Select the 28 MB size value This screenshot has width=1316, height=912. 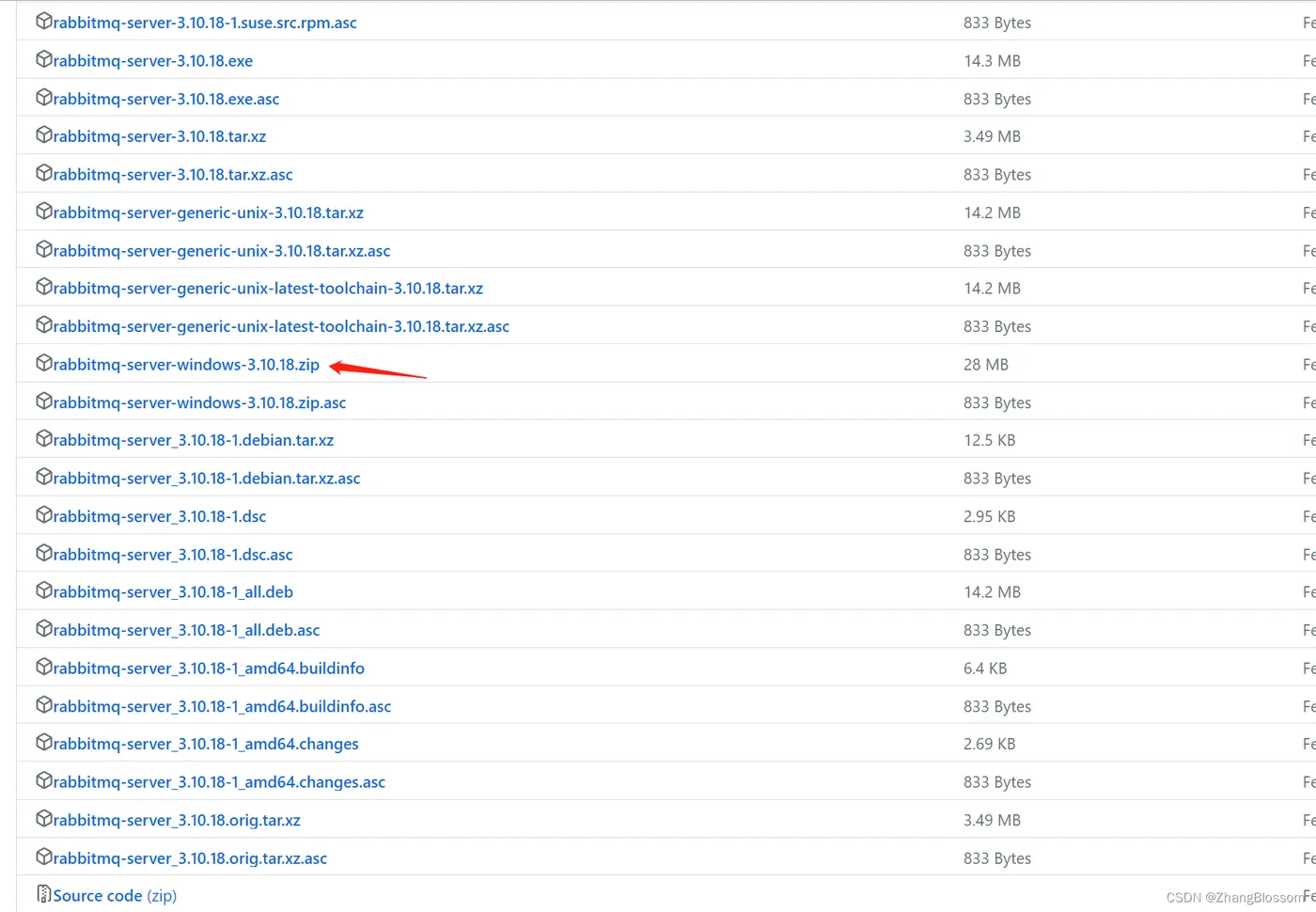click(x=986, y=365)
